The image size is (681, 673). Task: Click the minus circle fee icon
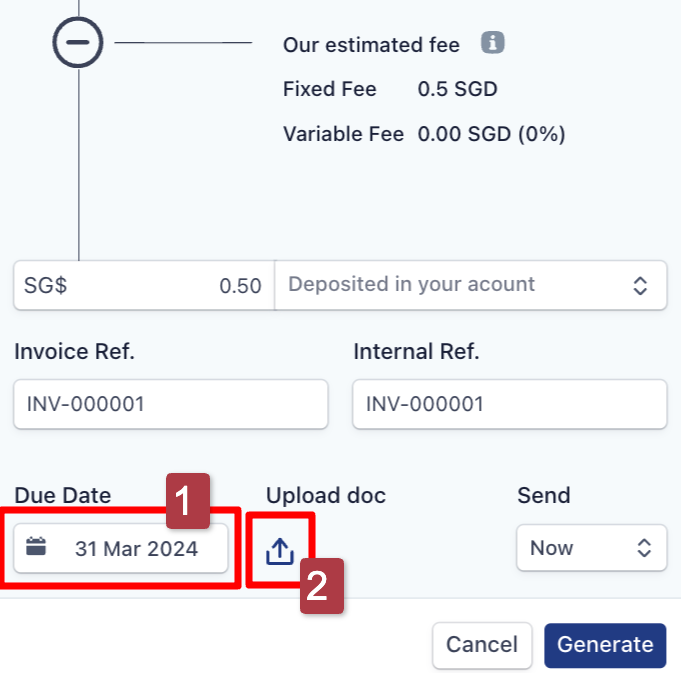pyautogui.click(x=78, y=43)
